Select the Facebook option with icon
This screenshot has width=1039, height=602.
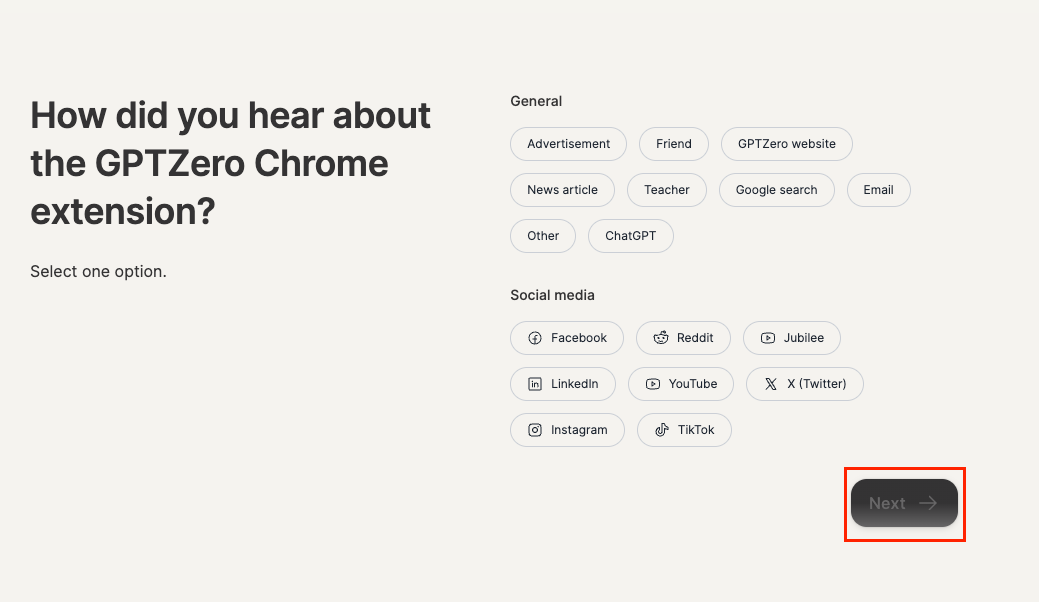click(x=567, y=338)
